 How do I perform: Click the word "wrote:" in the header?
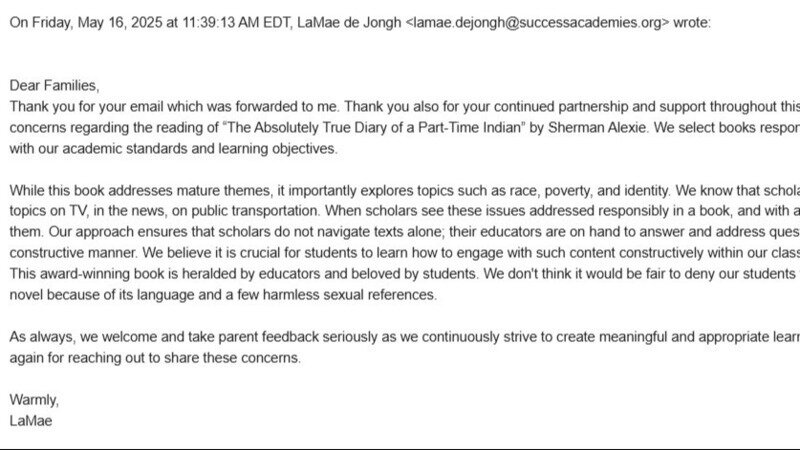[x=690, y=22]
